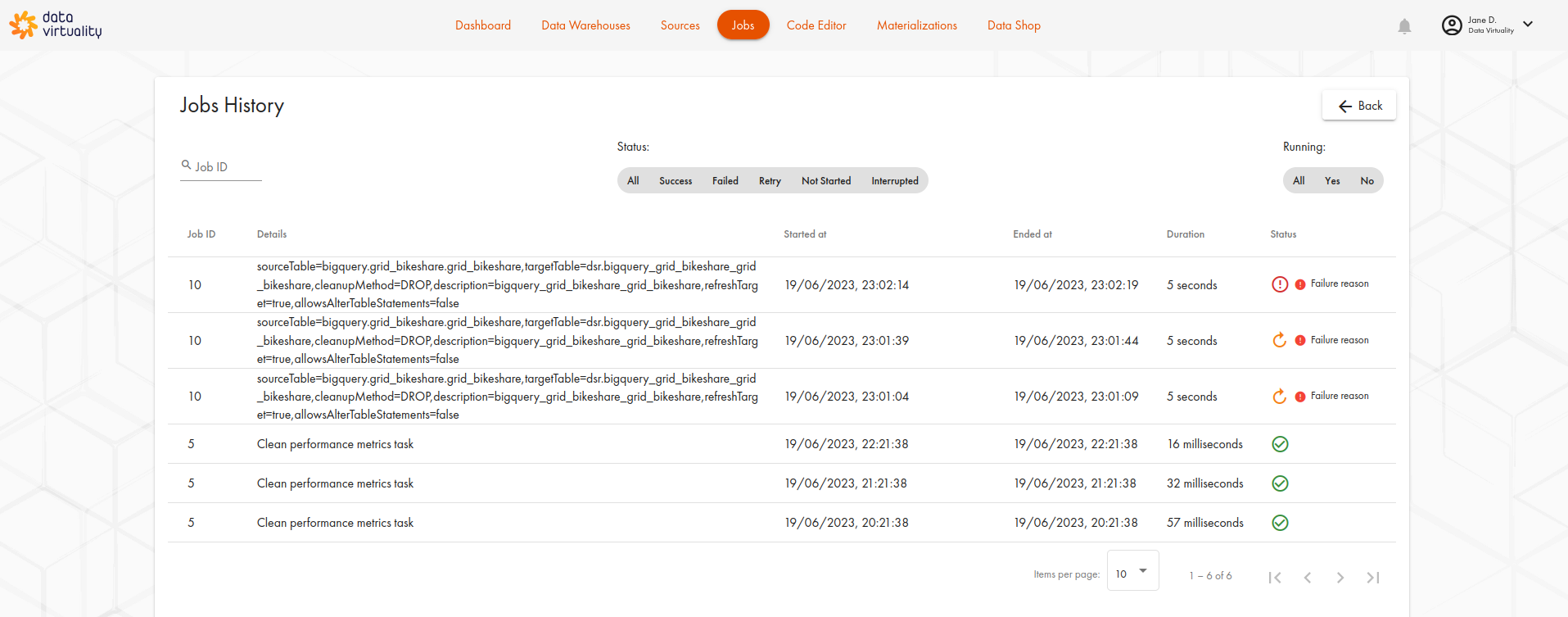Go to the last page of results
The height and width of the screenshot is (617, 1568).
click(1373, 578)
